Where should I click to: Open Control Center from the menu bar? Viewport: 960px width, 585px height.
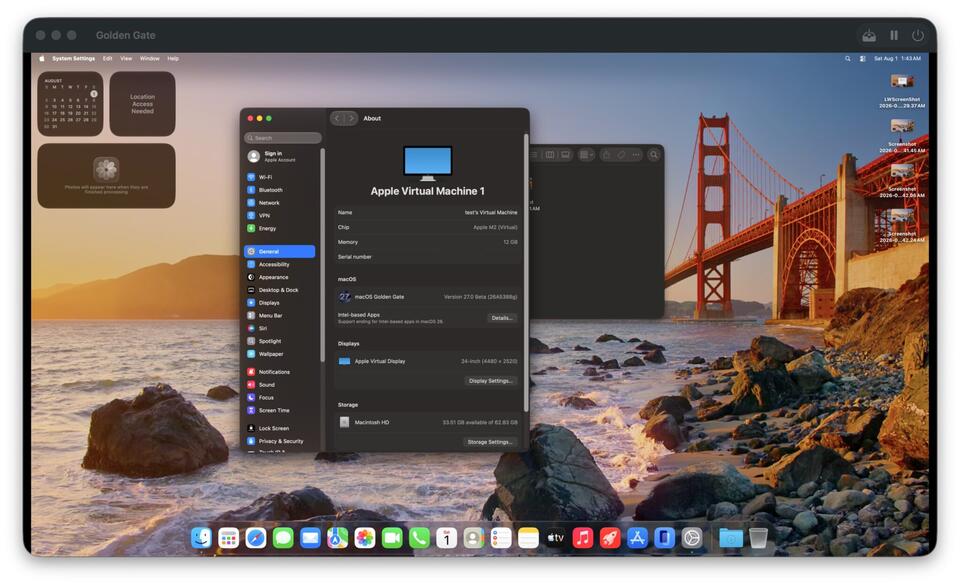coord(863,59)
